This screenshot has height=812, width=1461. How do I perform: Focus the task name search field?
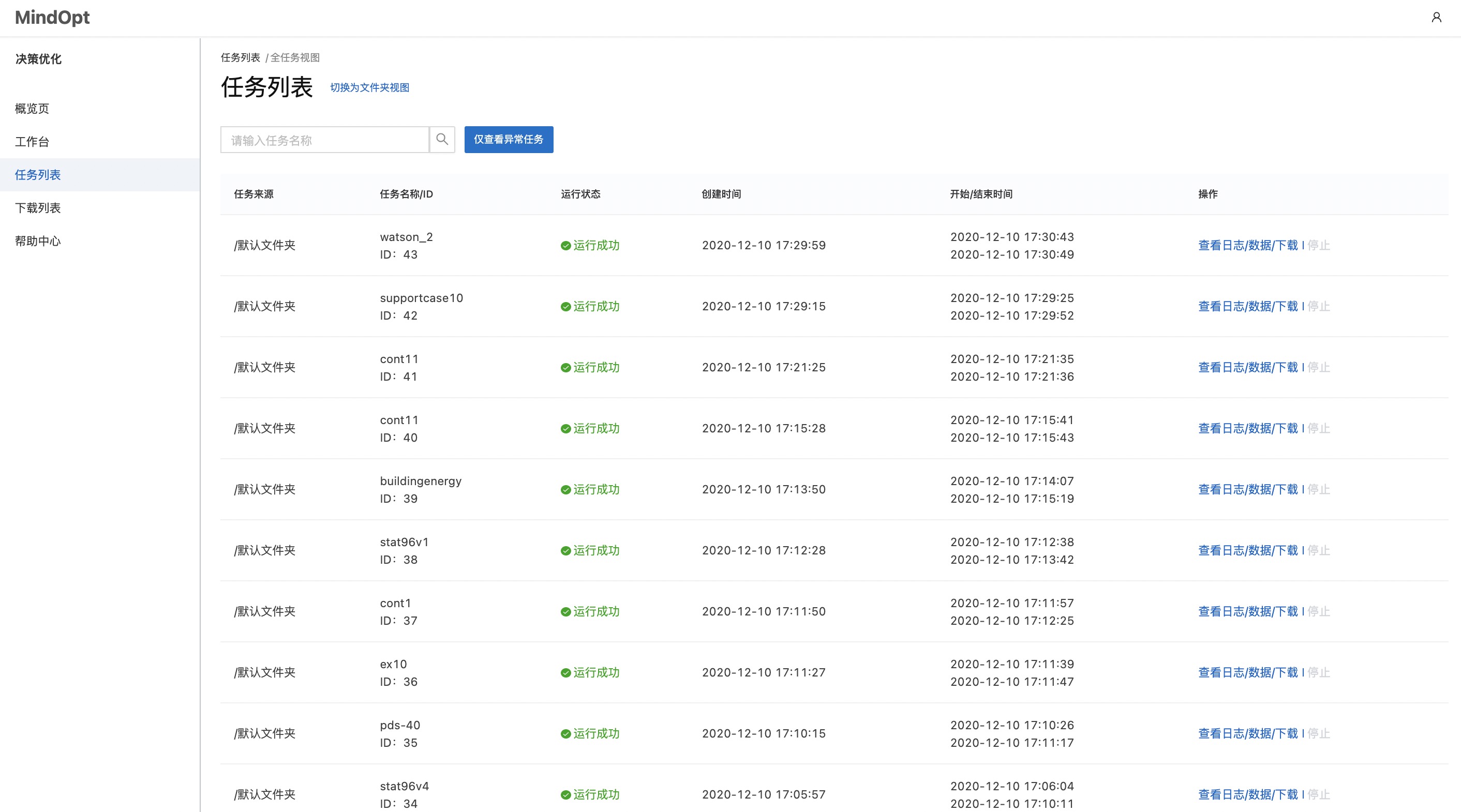[324, 140]
